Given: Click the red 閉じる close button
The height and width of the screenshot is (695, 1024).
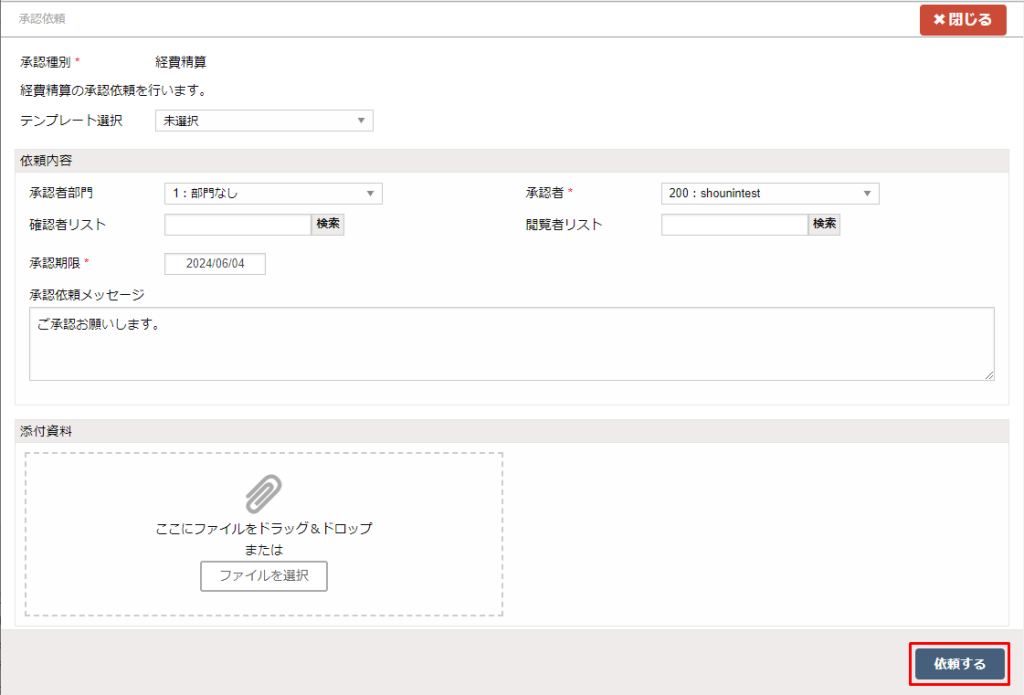Looking at the screenshot, I should click(x=963, y=20).
